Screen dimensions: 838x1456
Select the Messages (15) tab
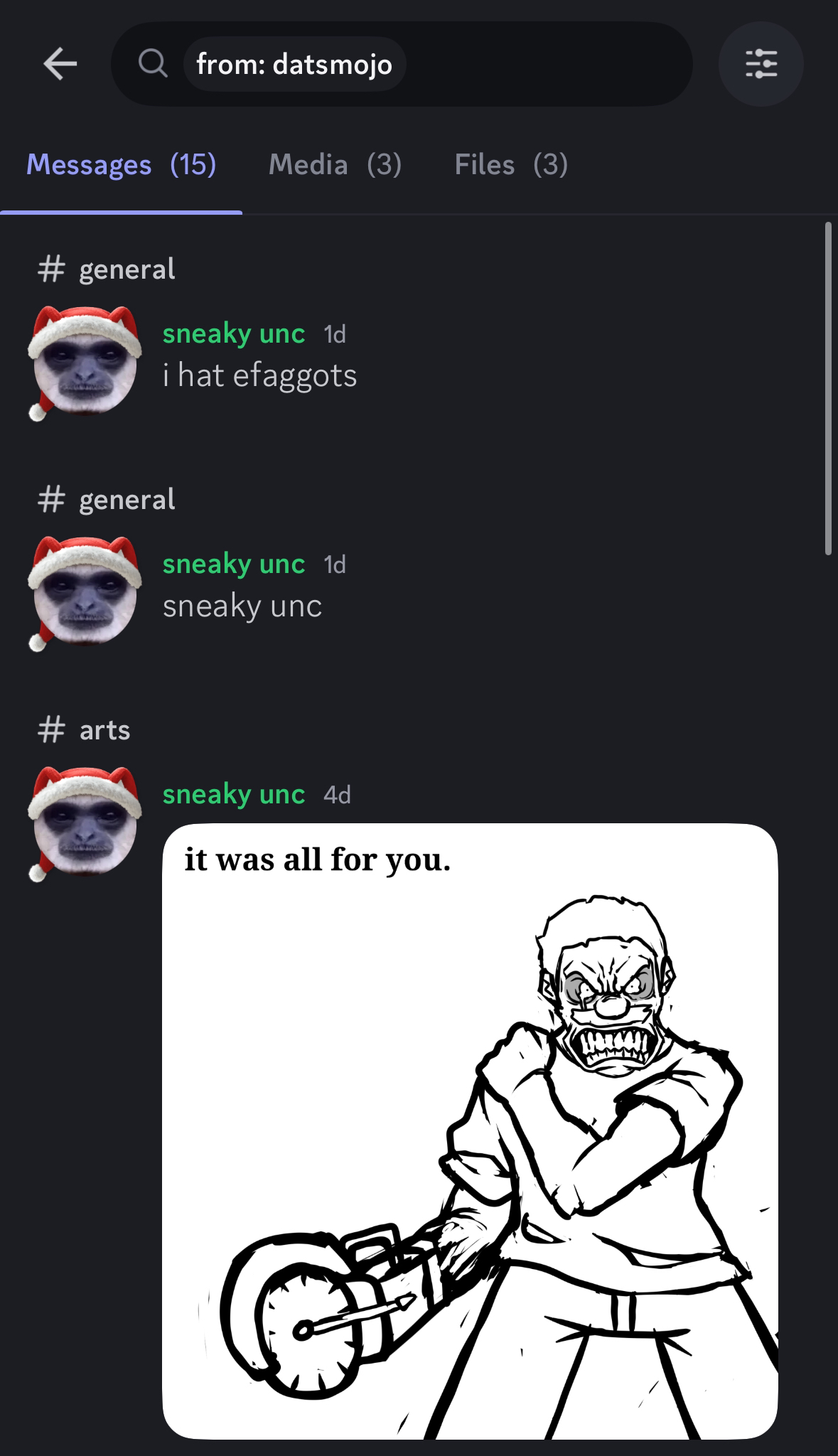point(121,165)
